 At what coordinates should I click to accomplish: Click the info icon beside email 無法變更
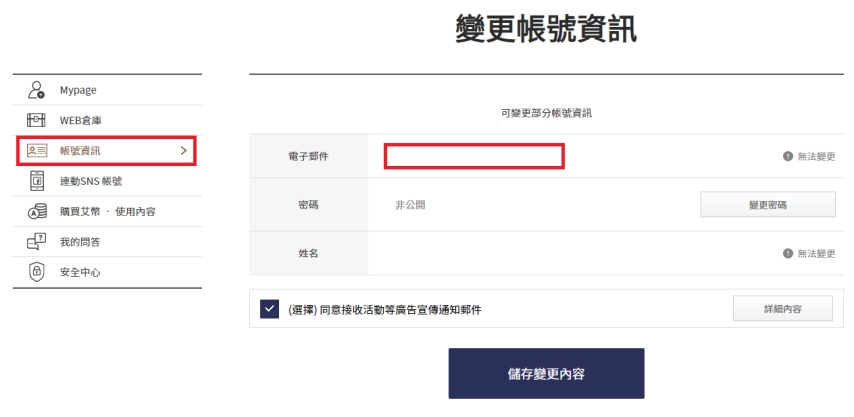click(x=788, y=157)
